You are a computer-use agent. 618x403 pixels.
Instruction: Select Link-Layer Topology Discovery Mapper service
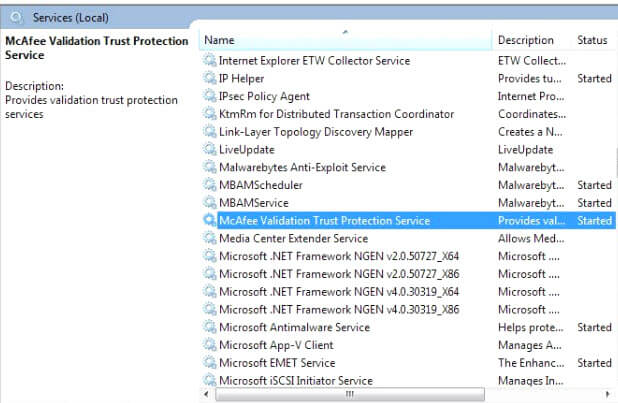tap(316, 132)
